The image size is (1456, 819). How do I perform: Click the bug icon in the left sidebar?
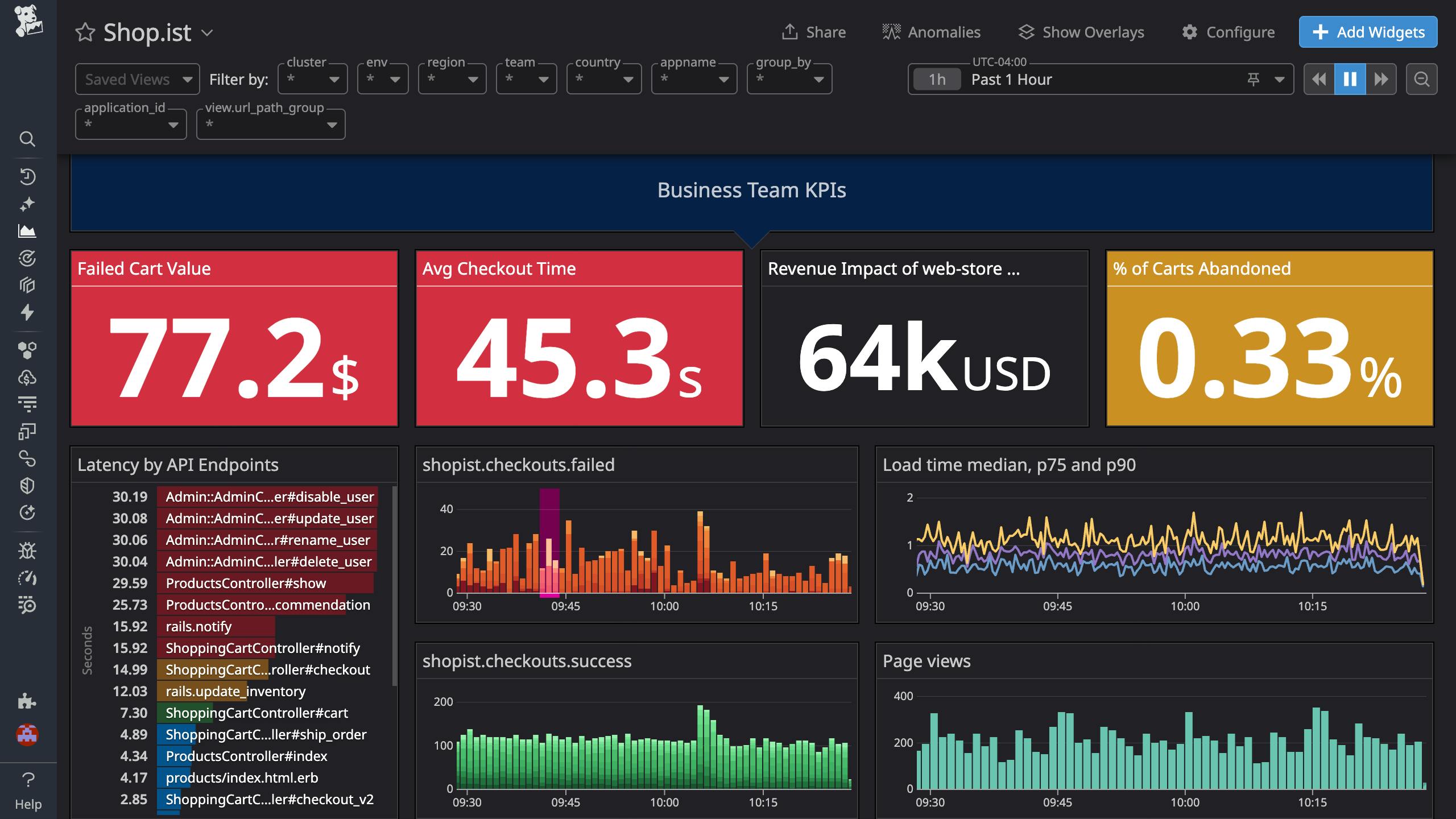tap(28, 551)
